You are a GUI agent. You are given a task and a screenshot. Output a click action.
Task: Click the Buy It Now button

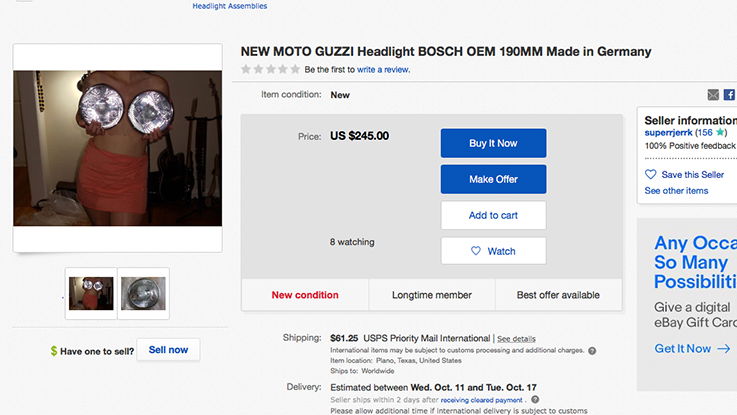coord(493,143)
